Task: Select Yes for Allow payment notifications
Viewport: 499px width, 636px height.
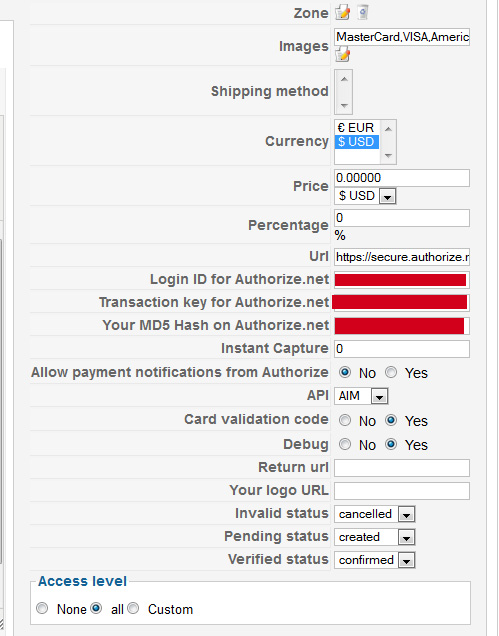Action: [391, 372]
